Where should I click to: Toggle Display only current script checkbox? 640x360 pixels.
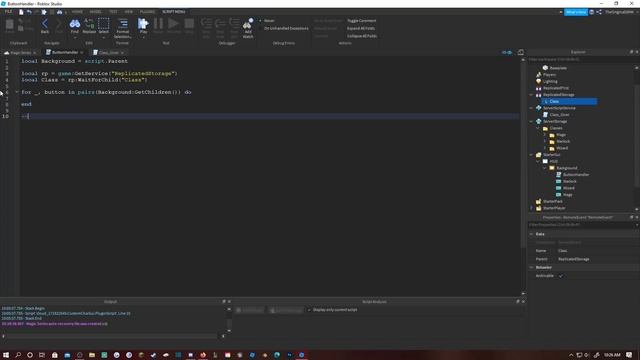click(x=309, y=310)
